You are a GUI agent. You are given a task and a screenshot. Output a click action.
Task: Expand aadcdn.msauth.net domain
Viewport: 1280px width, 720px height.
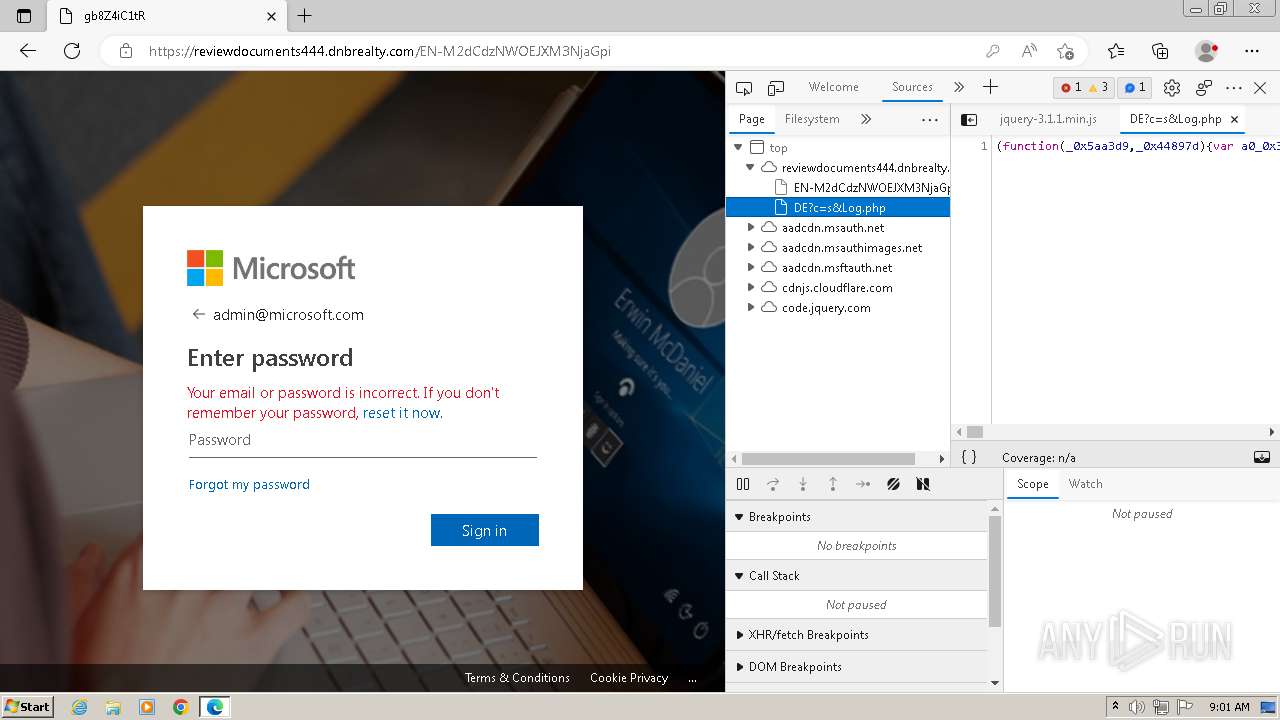click(751, 228)
